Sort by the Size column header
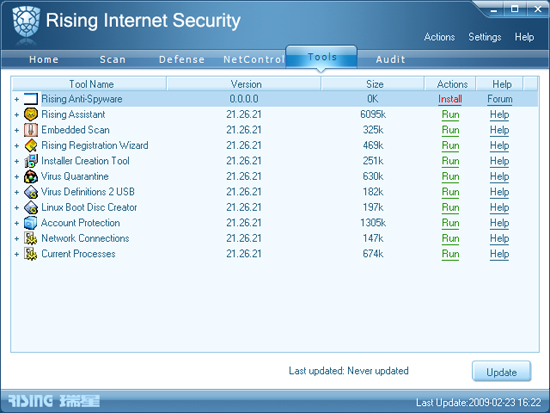550x413 pixels. [373, 84]
